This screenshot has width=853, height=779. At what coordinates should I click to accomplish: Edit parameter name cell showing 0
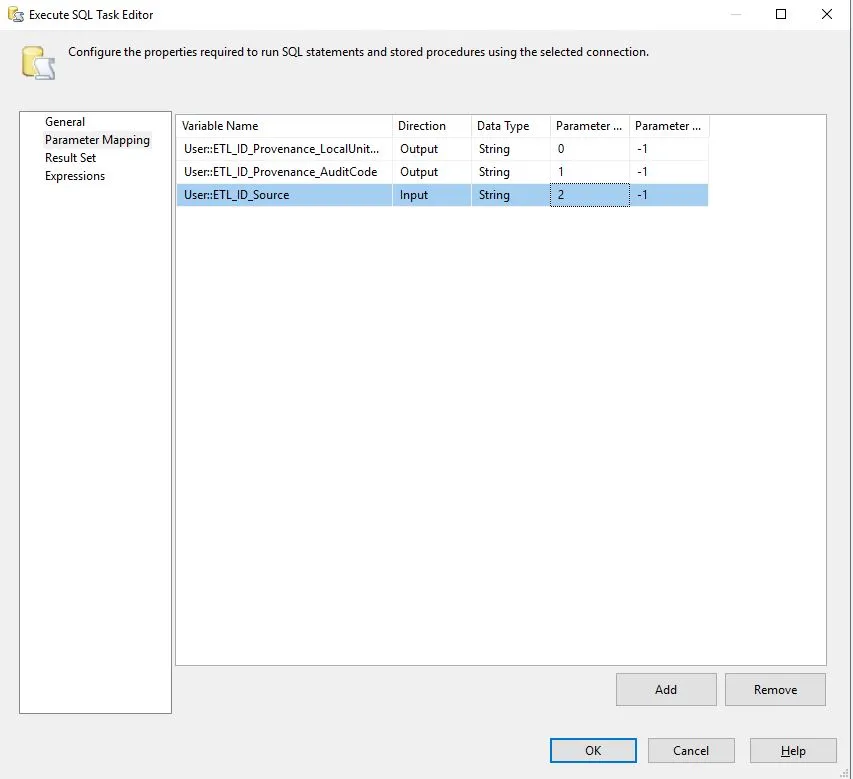(589, 149)
